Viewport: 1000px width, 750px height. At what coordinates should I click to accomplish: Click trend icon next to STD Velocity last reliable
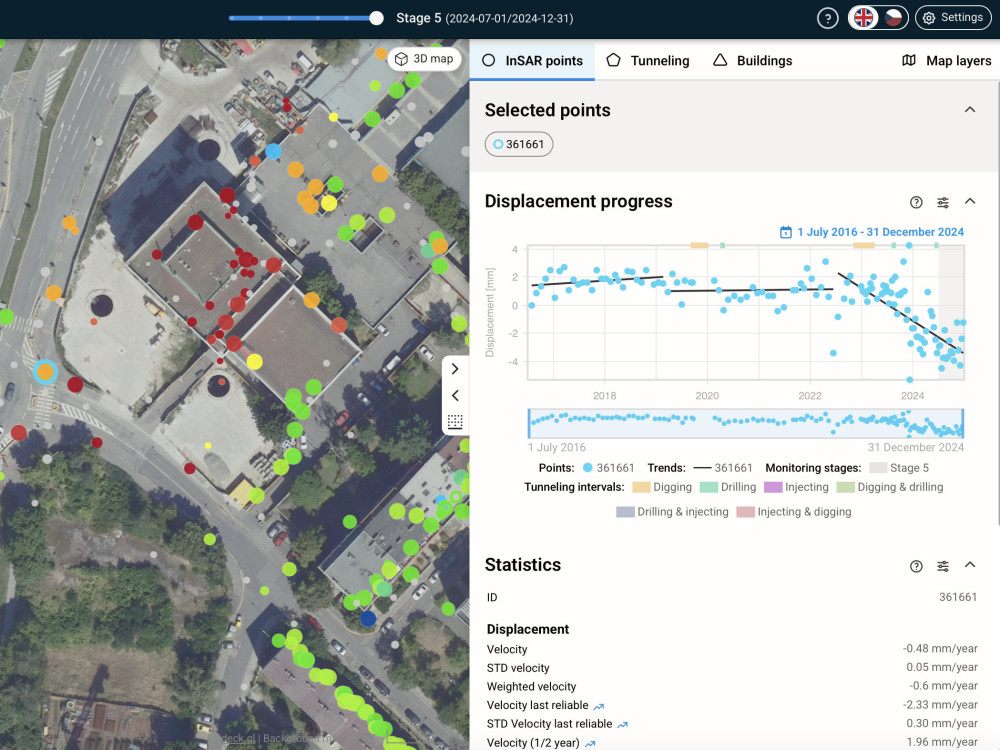pyautogui.click(x=622, y=725)
